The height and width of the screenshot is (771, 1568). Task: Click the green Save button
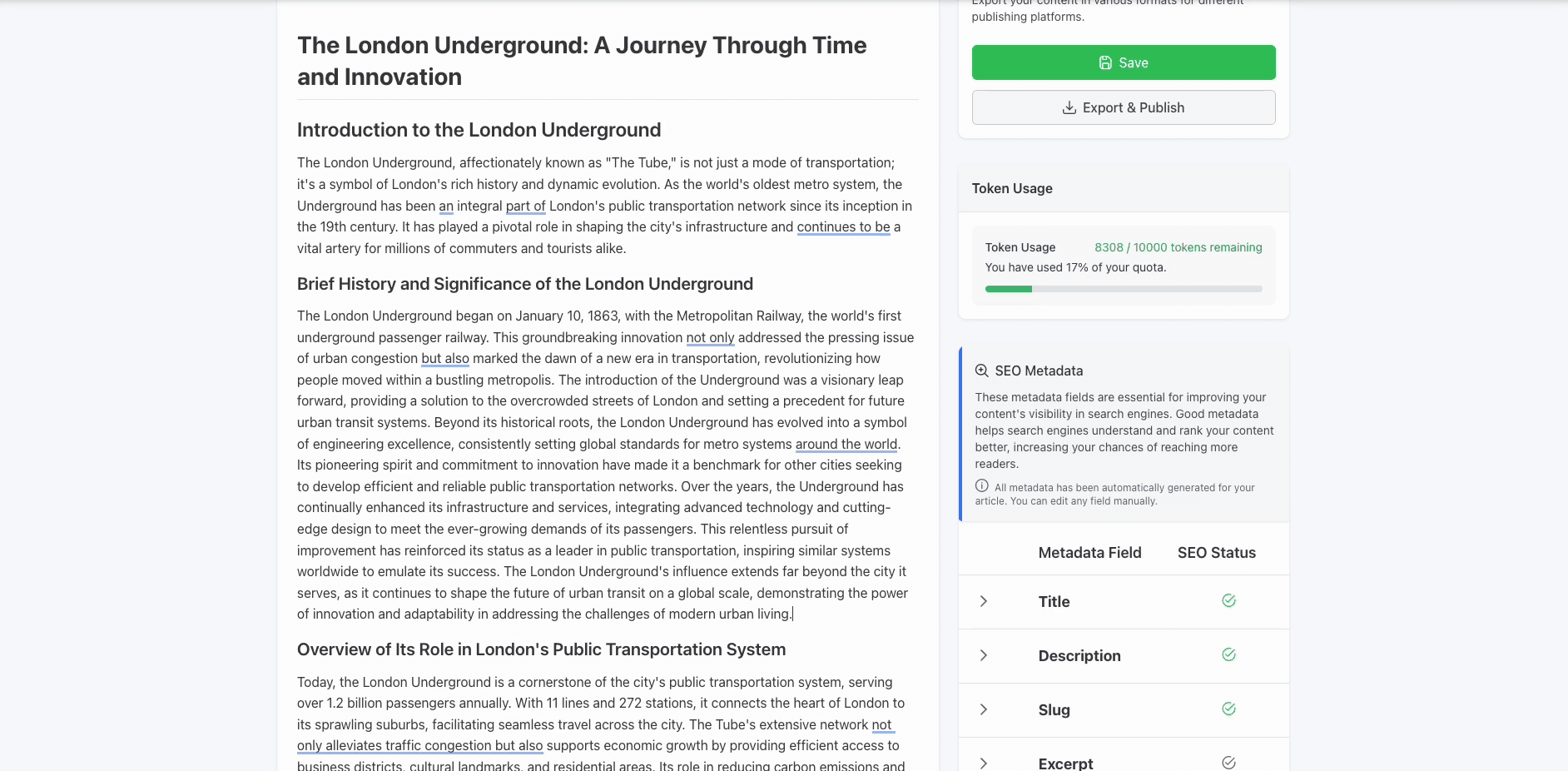point(1123,62)
